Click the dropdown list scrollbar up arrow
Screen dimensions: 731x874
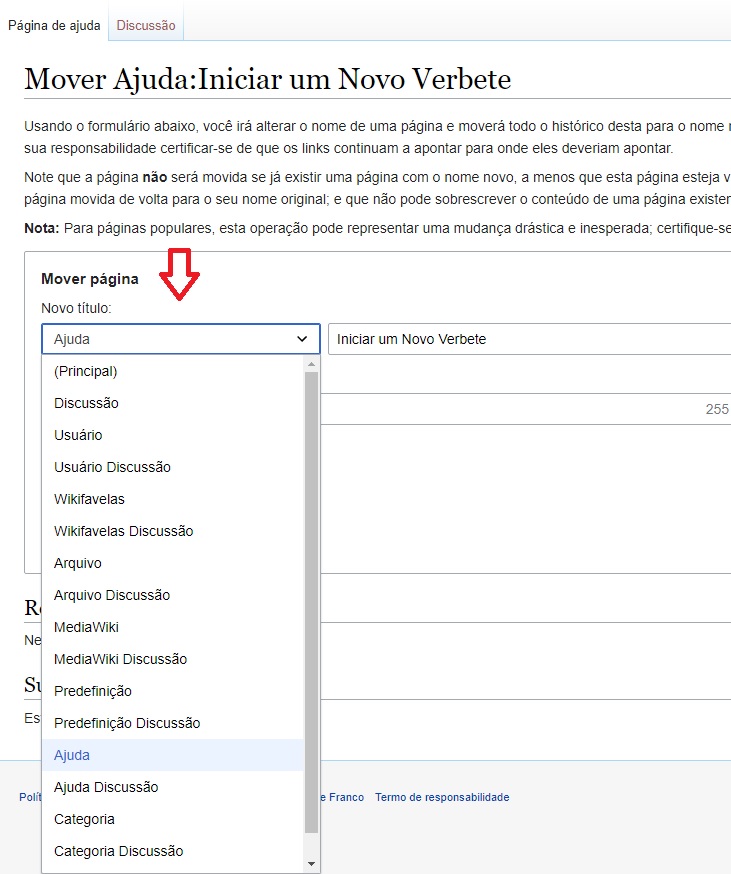pos(311,365)
